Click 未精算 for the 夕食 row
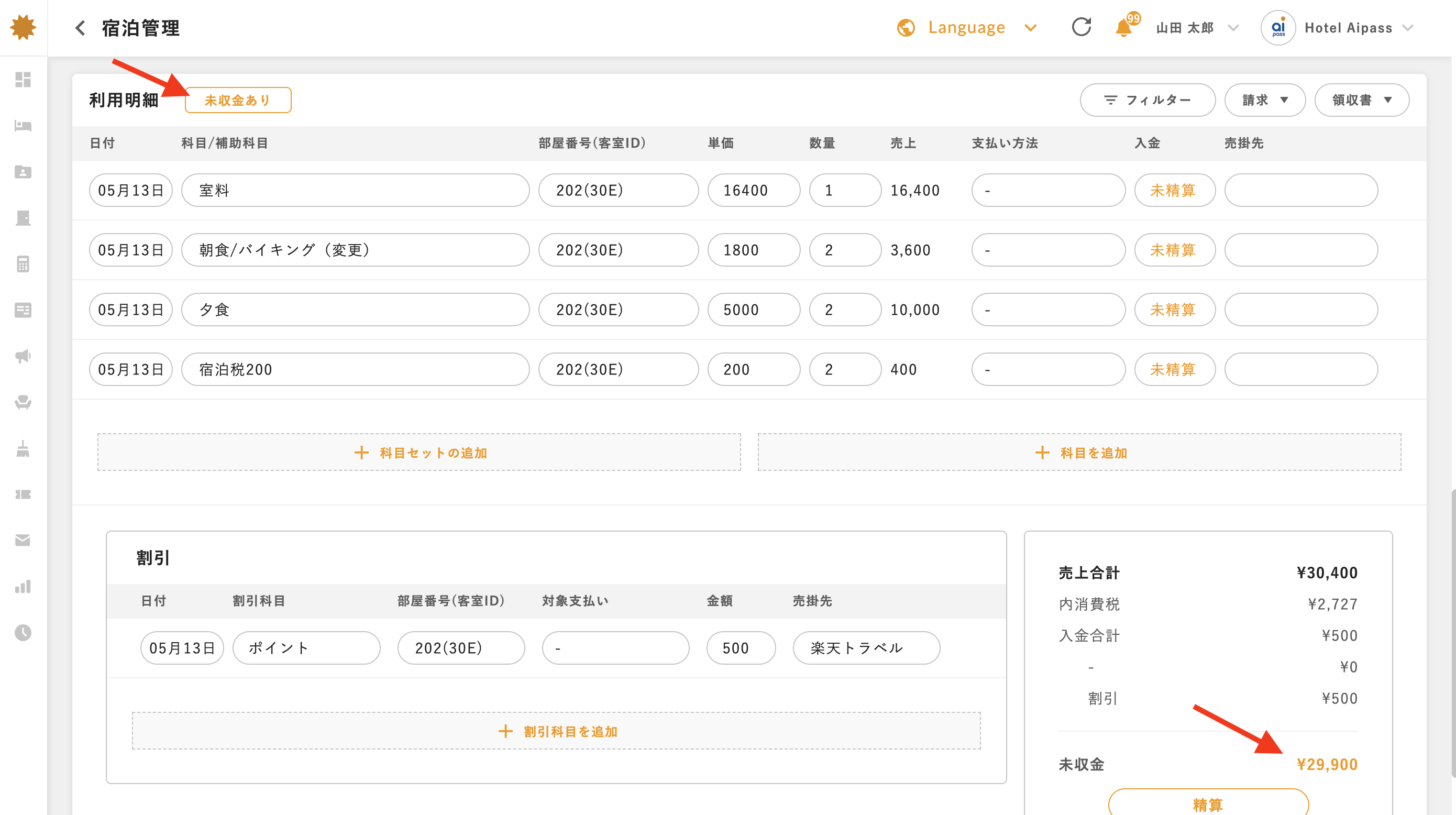Image resolution: width=1456 pixels, height=815 pixels. pyautogui.click(x=1175, y=309)
